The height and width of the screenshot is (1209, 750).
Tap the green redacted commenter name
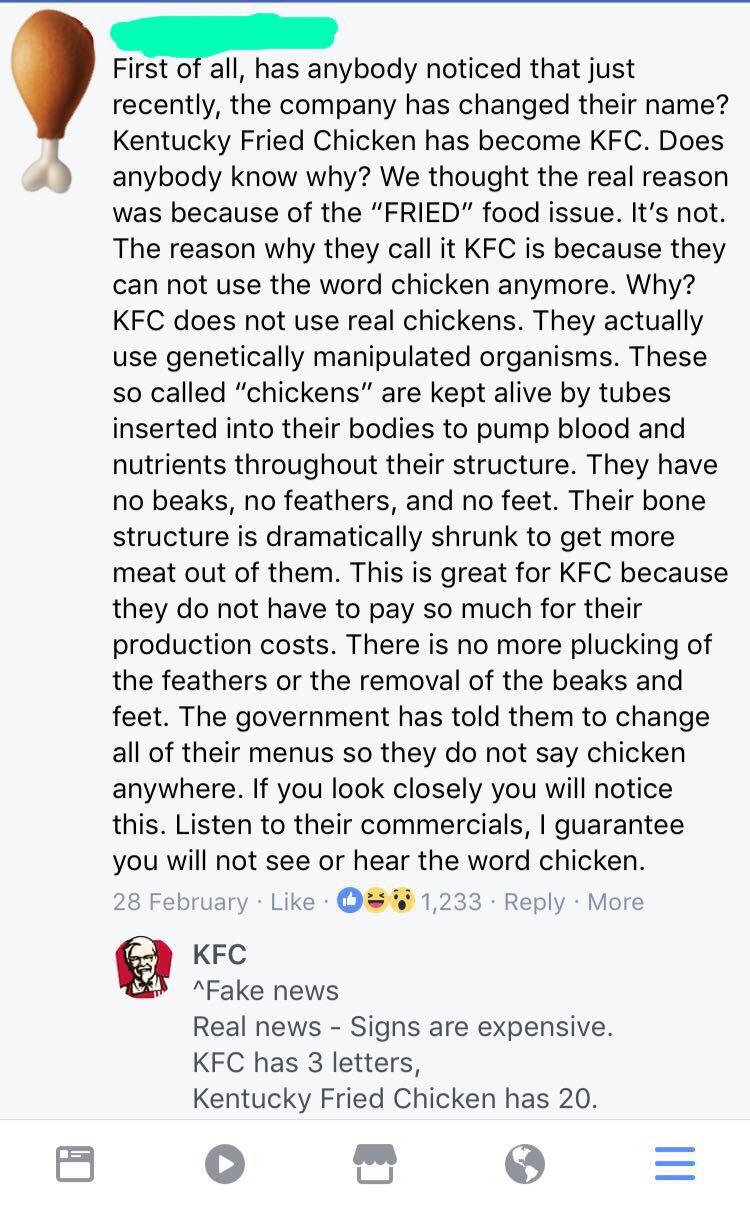[223, 34]
